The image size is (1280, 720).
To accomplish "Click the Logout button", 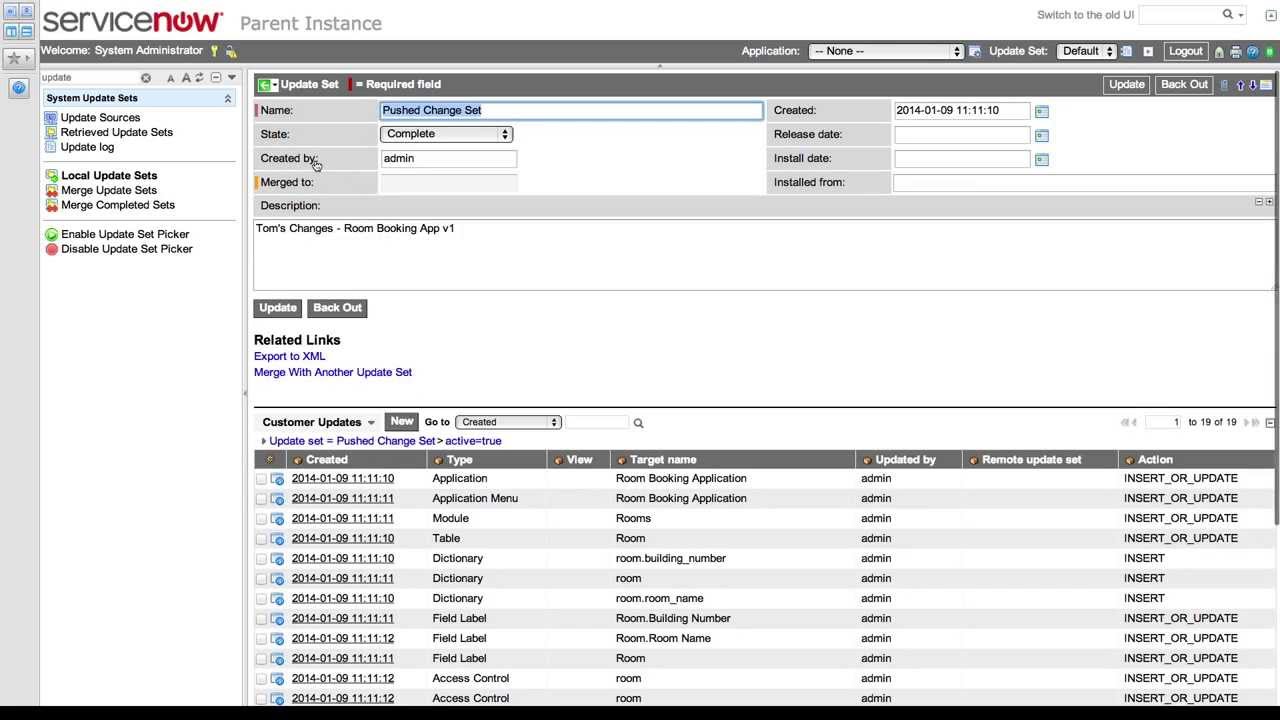I will [x=1186, y=51].
